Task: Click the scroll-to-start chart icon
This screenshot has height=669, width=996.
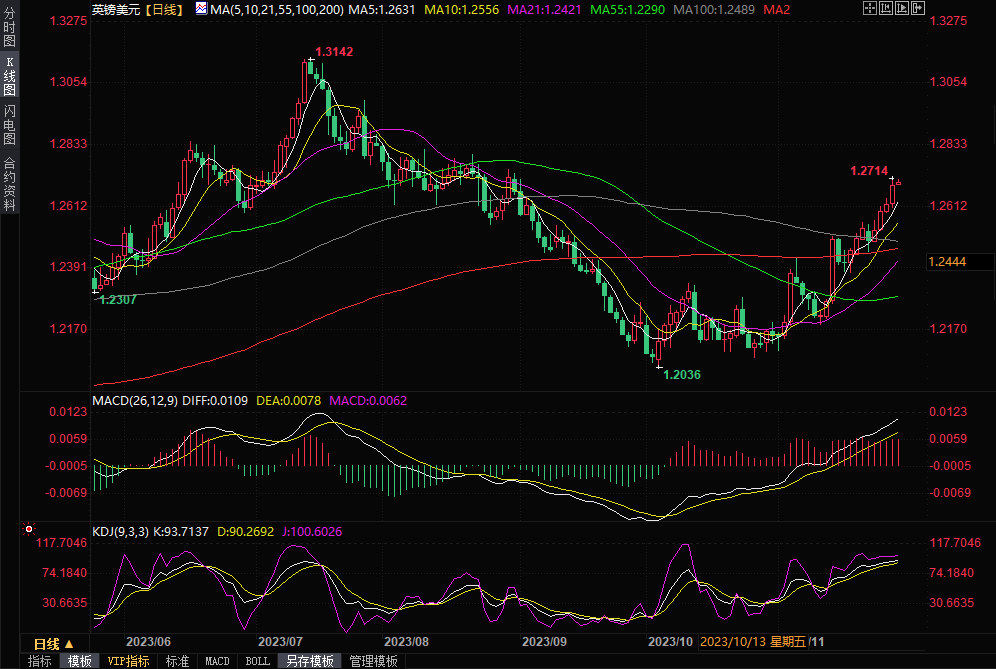Action: point(888,8)
